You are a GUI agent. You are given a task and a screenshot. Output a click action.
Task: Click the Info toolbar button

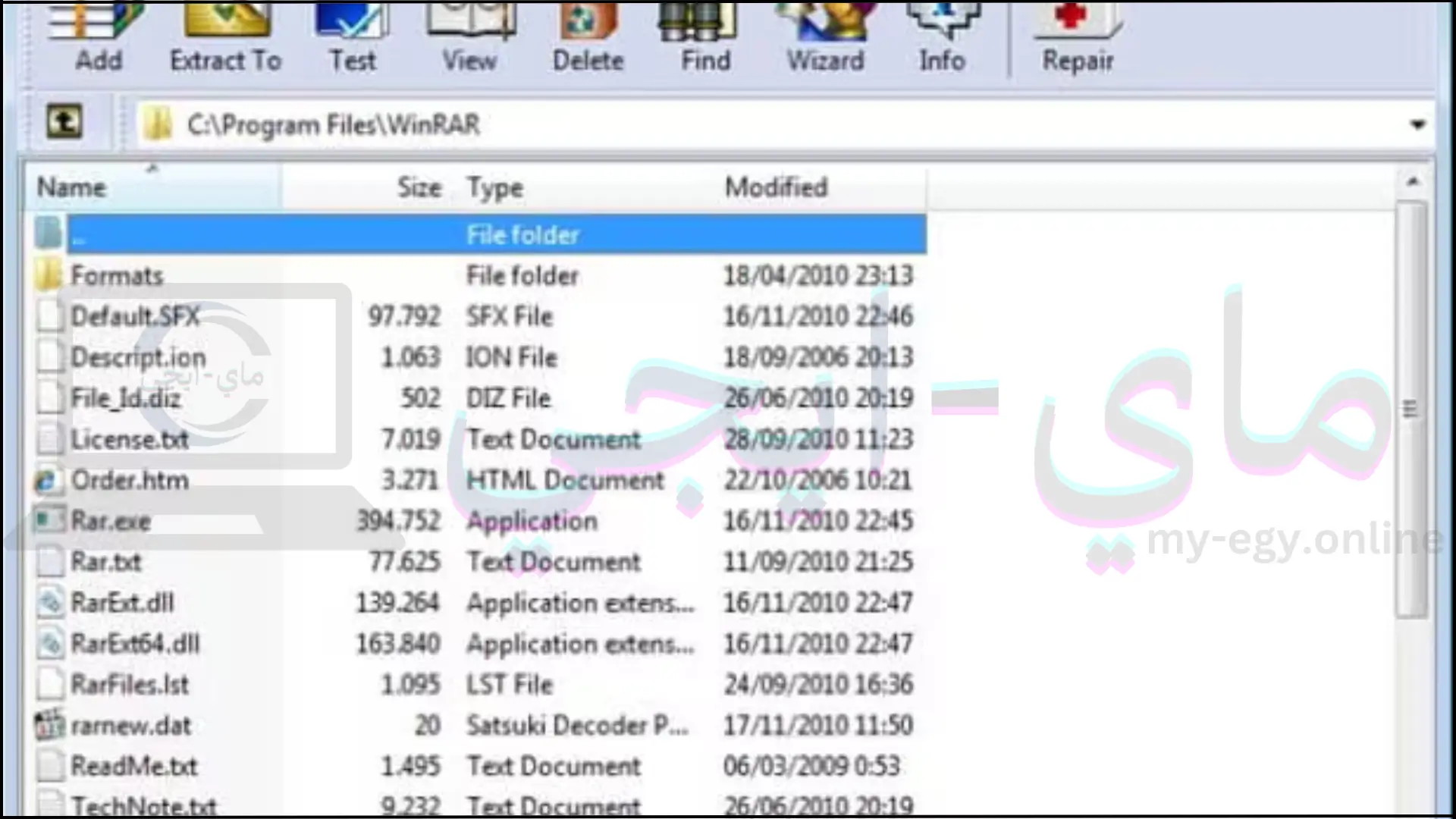(942, 38)
